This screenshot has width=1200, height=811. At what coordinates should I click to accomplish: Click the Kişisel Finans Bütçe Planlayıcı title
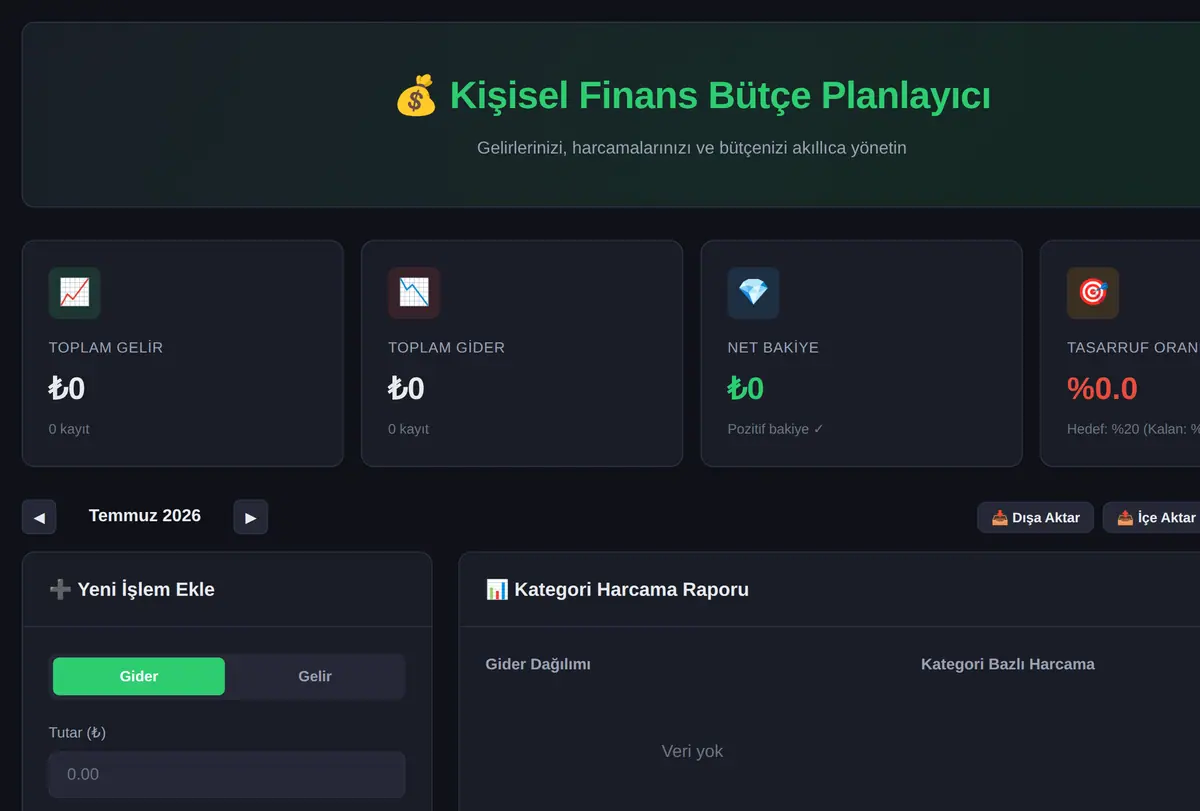[720, 97]
